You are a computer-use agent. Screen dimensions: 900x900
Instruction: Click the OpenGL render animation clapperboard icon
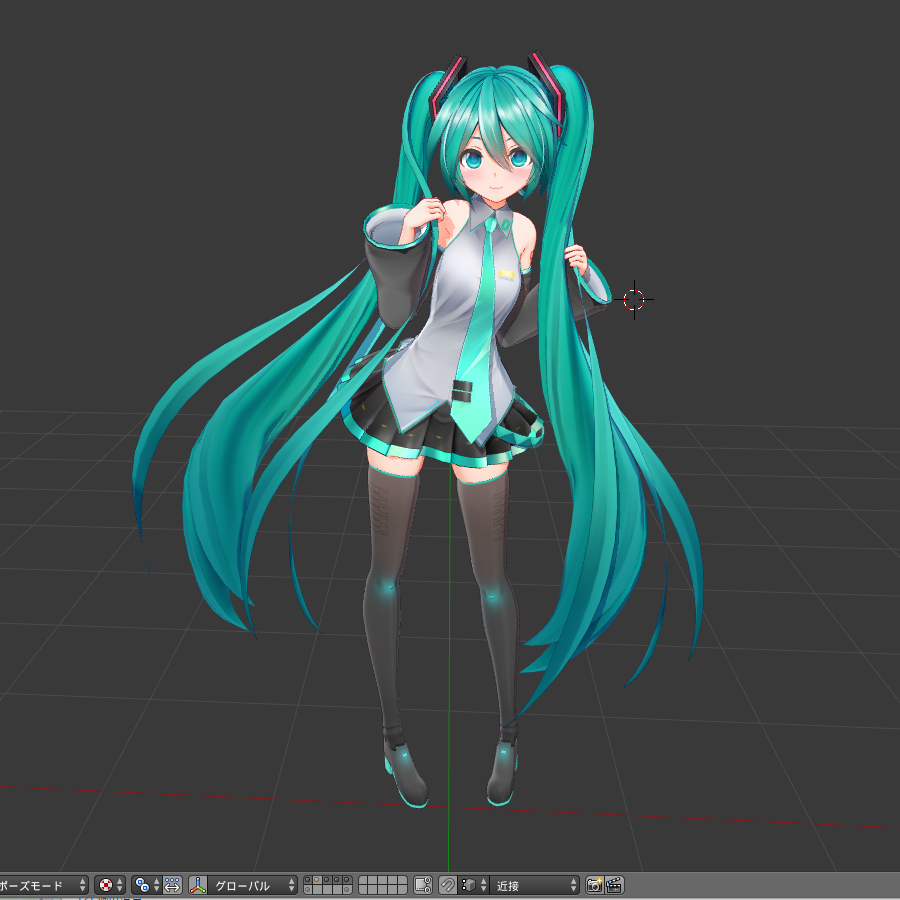pos(614,885)
